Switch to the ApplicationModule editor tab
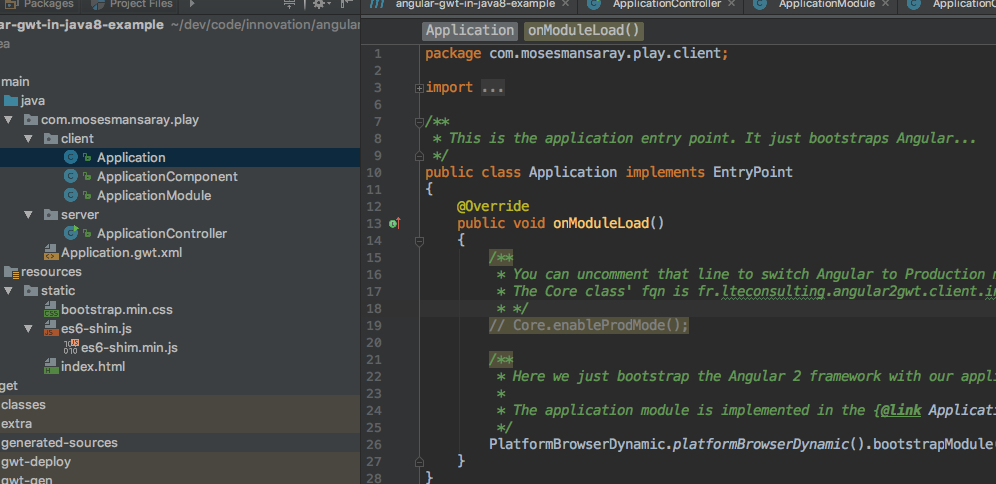 (825, 5)
